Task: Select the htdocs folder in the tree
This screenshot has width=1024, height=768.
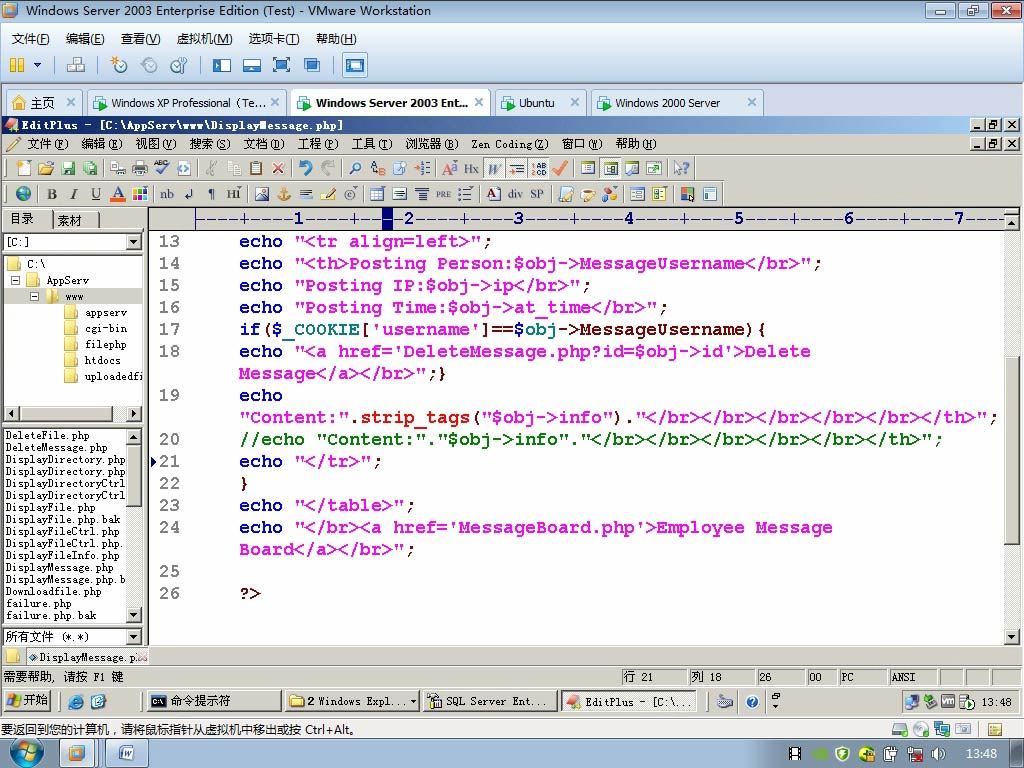Action: point(103,360)
